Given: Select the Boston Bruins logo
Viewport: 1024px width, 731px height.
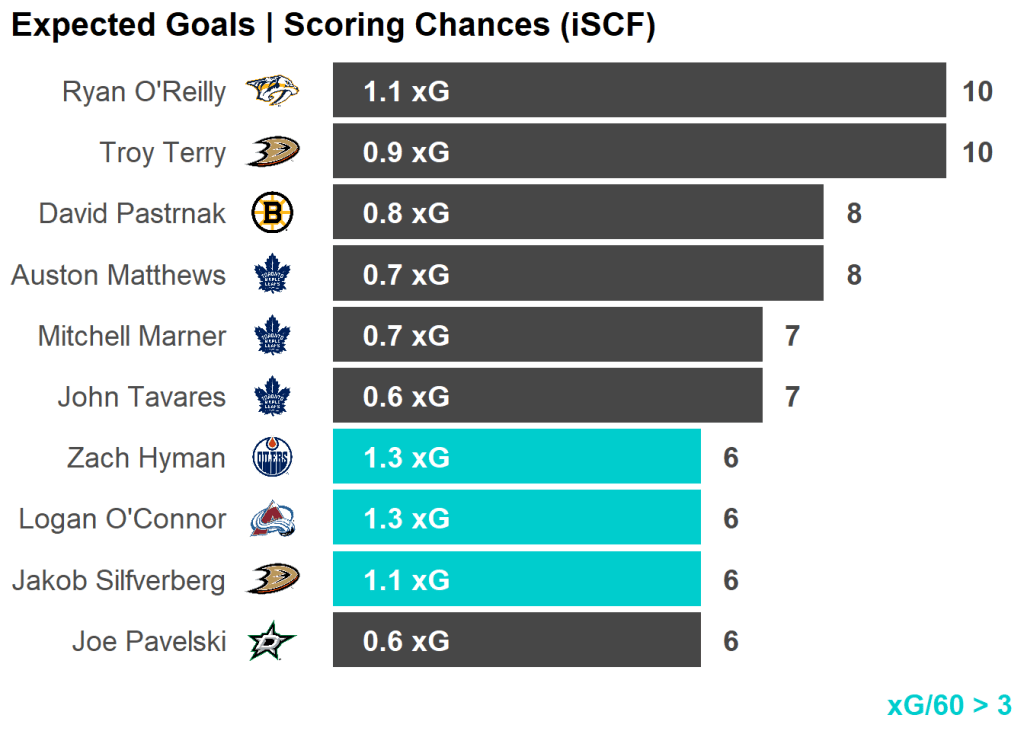Looking at the screenshot, I should point(272,213).
